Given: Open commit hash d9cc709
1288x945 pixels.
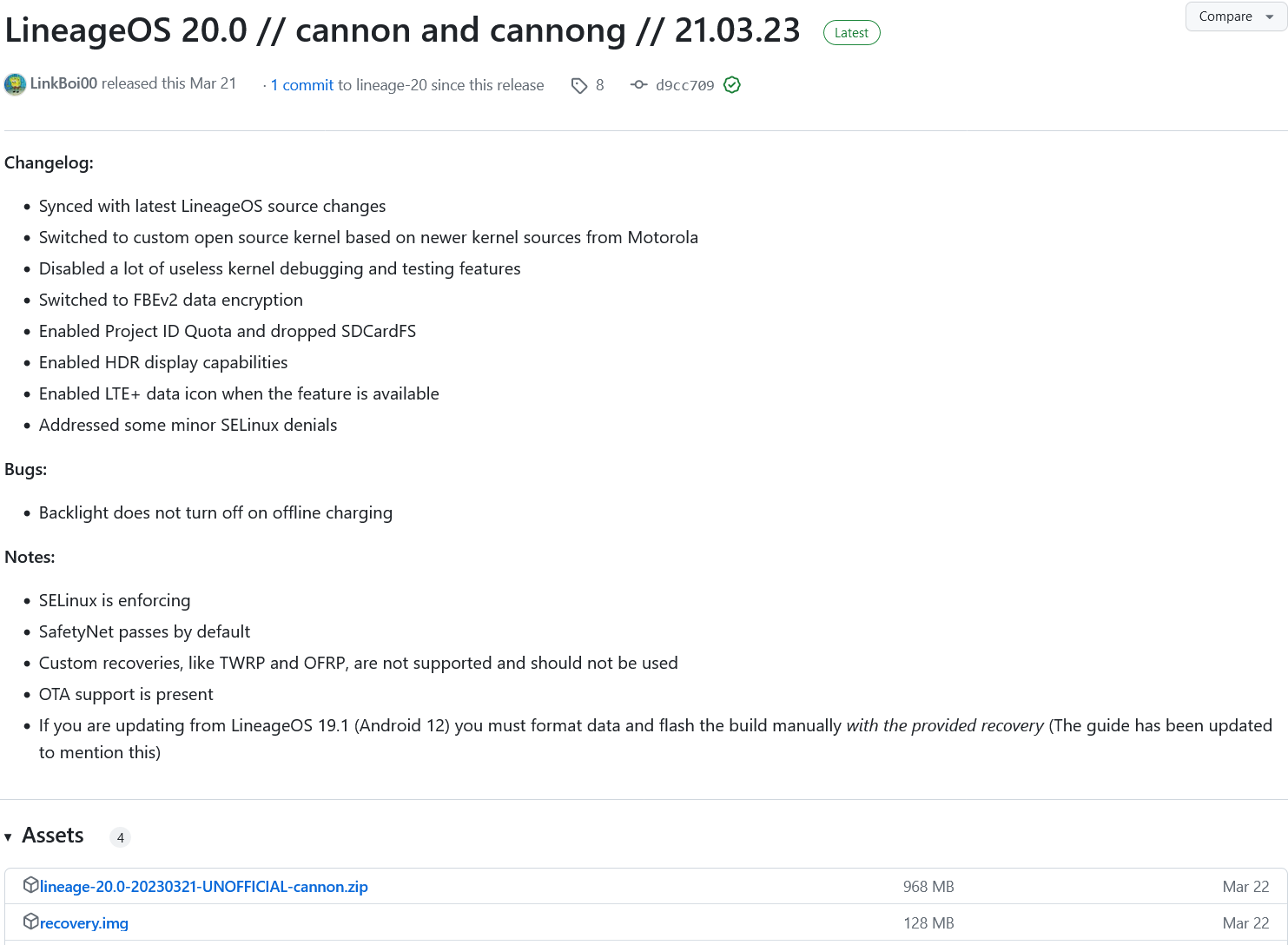Looking at the screenshot, I should (x=685, y=85).
